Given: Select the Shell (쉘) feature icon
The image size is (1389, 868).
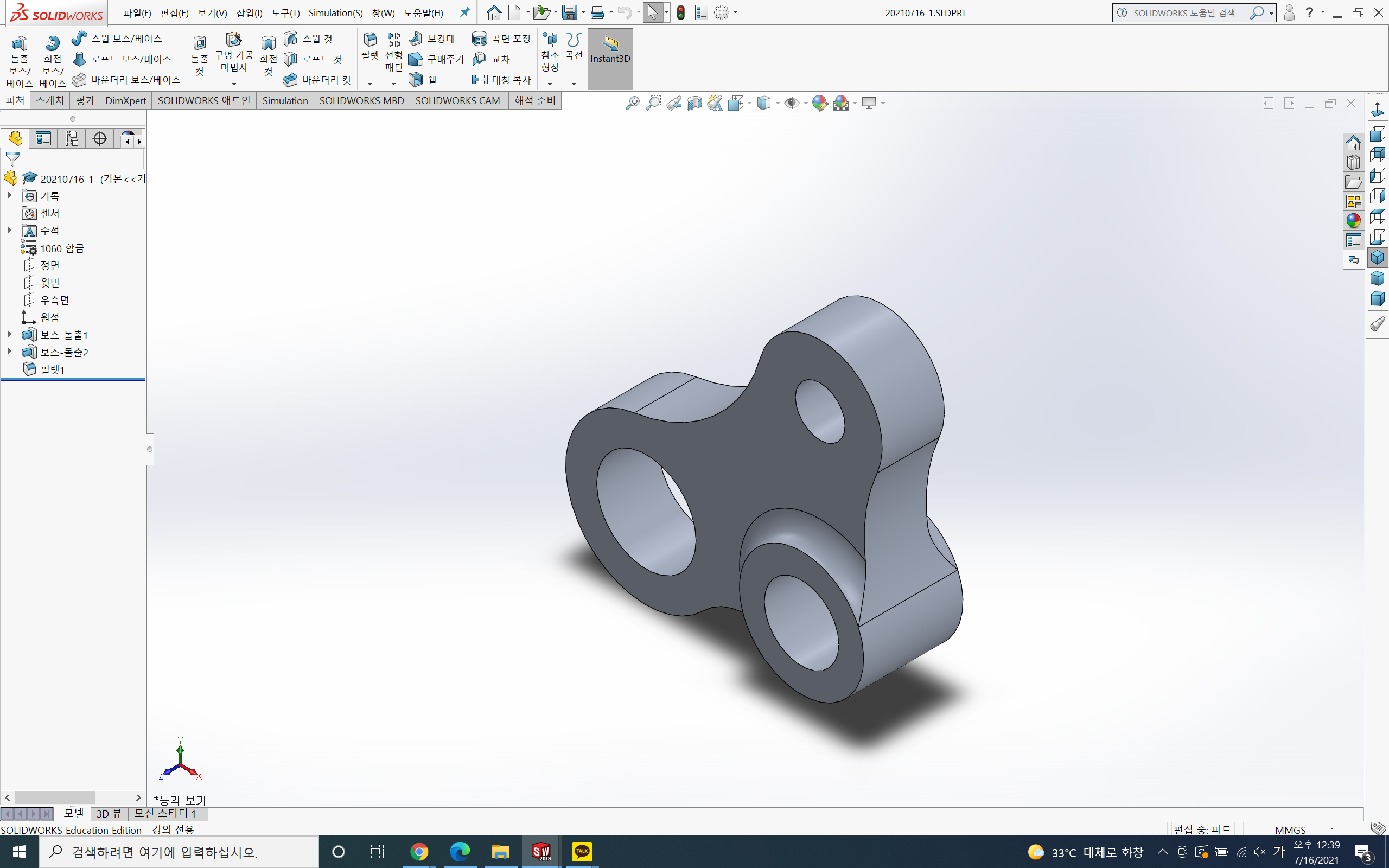Looking at the screenshot, I should click(x=416, y=80).
